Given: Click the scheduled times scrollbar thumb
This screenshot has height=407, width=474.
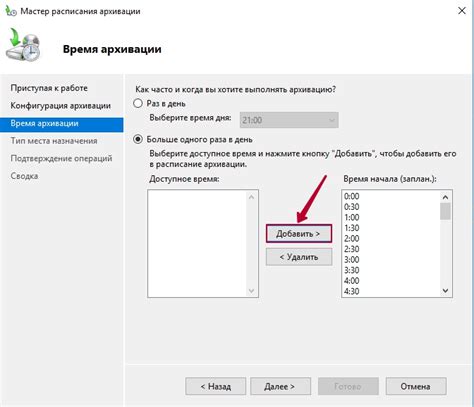Looking at the screenshot, I should pyautogui.click(x=445, y=211).
